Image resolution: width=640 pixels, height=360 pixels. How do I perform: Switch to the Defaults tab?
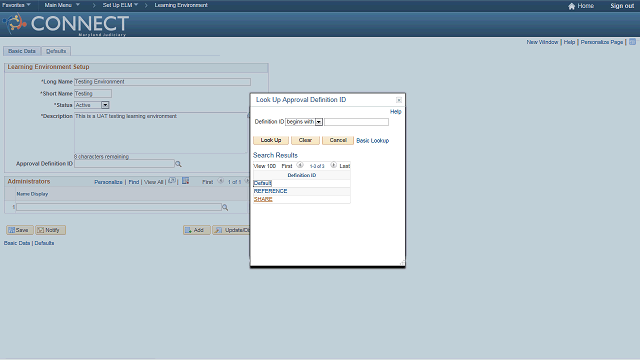56,51
